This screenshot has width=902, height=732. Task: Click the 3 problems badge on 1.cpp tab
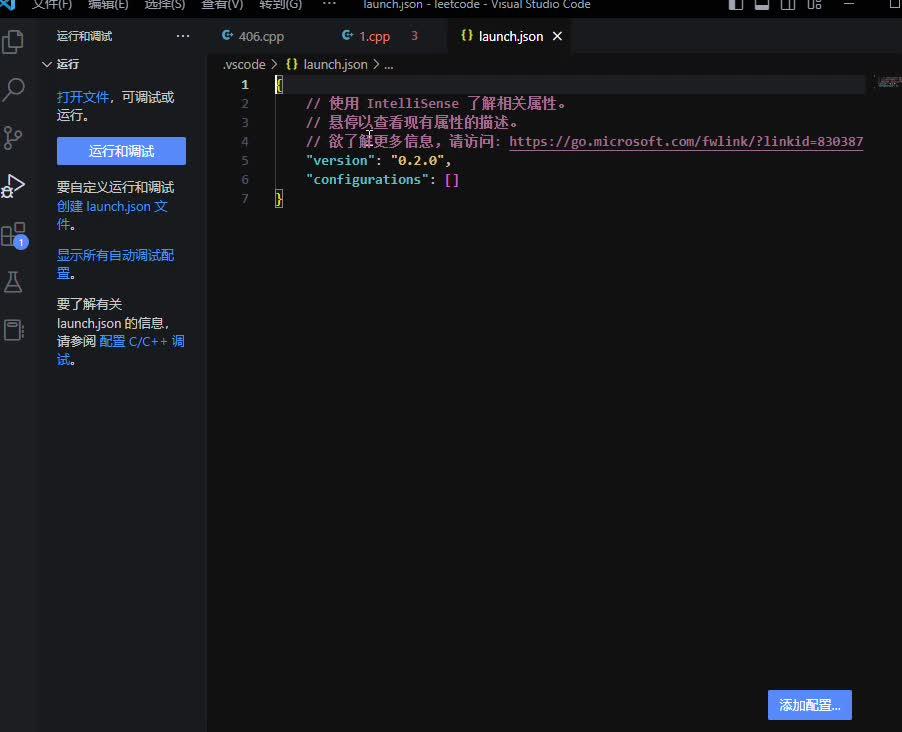[414, 36]
